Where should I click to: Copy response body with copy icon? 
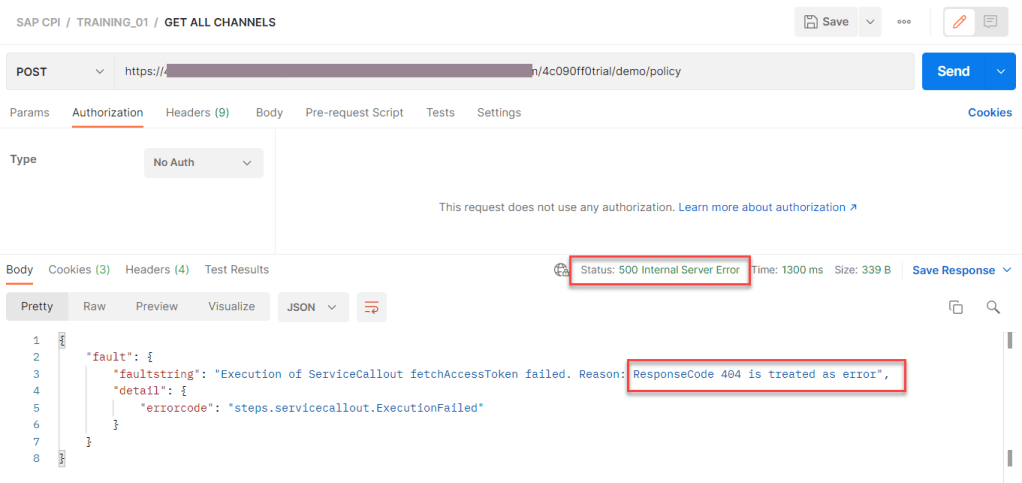coord(956,307)
